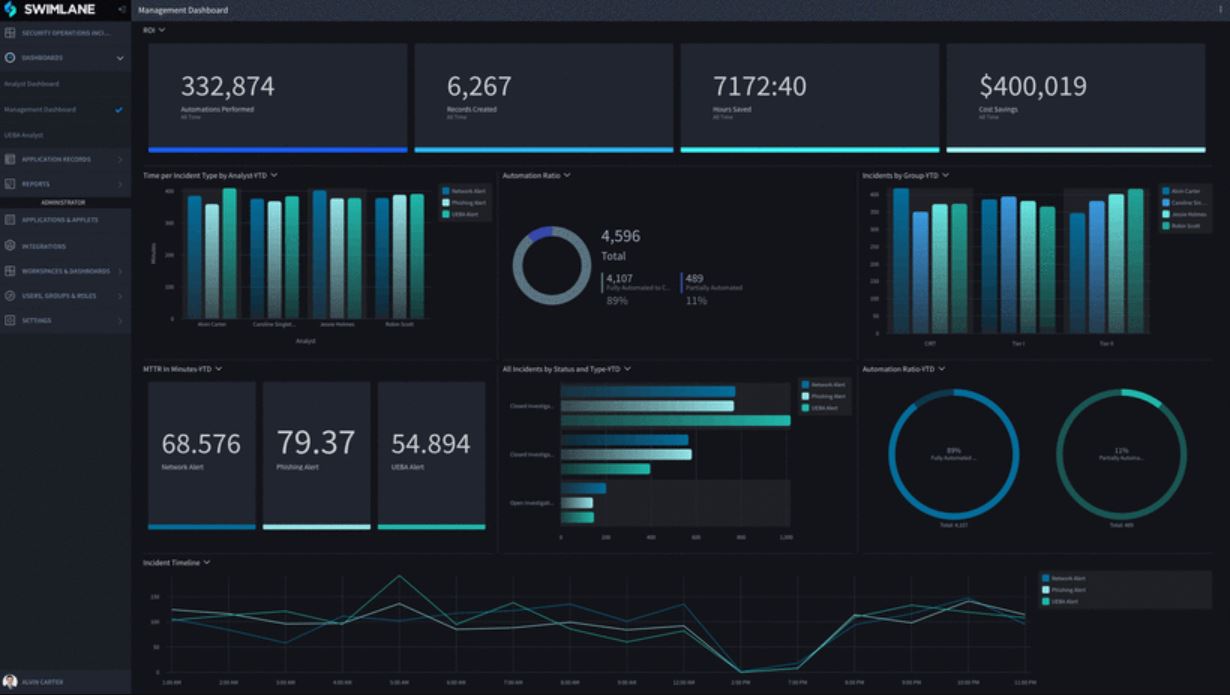The image size is (1230, 695).
Task: Click the Records Created 6,267 card
Action: [x=544, y=97]
